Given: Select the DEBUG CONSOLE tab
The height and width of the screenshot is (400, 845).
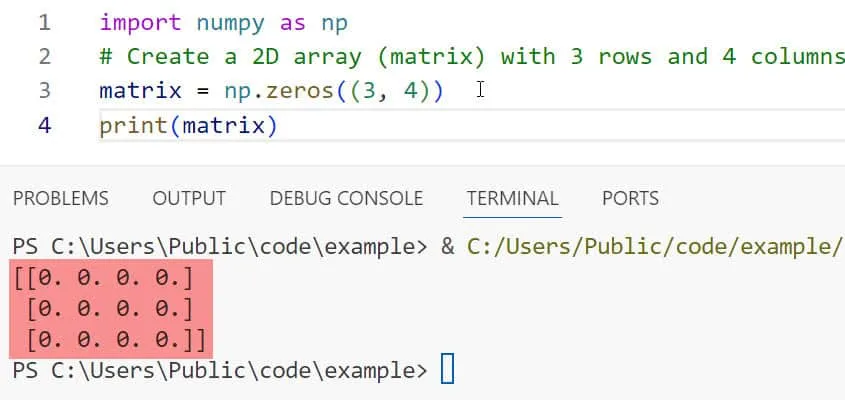Looking at the screenshot, I should click(x=346, y=198).
